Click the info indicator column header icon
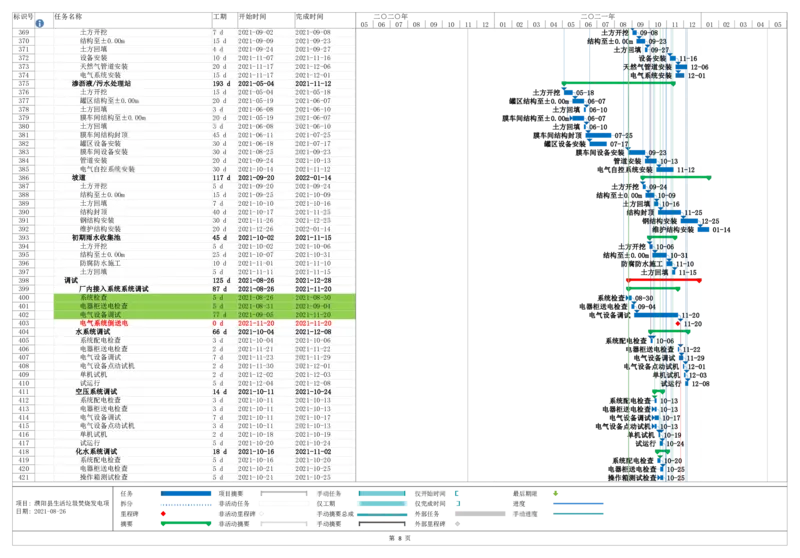 40,21
